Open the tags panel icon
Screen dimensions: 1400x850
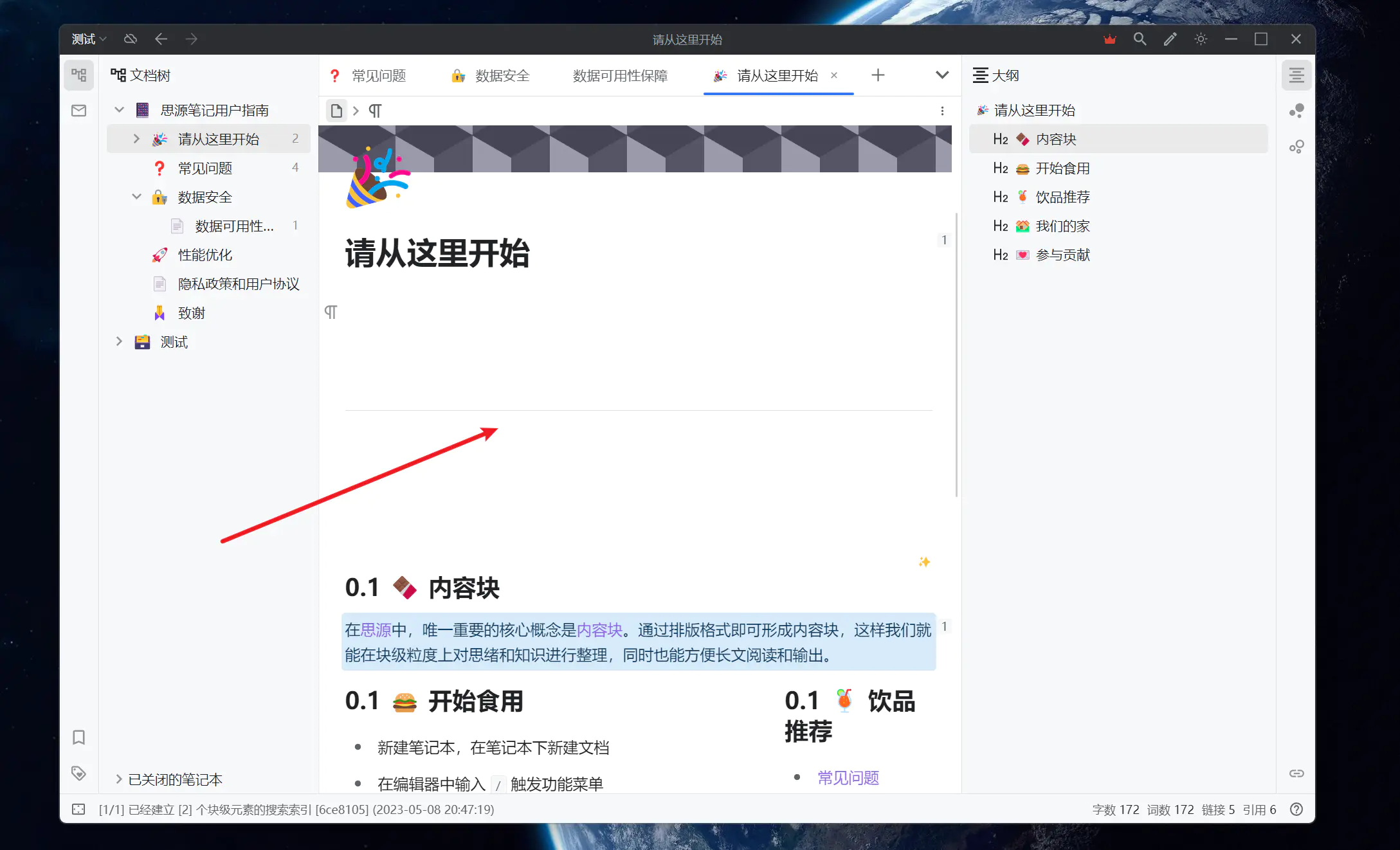click(x=78, y=773)
